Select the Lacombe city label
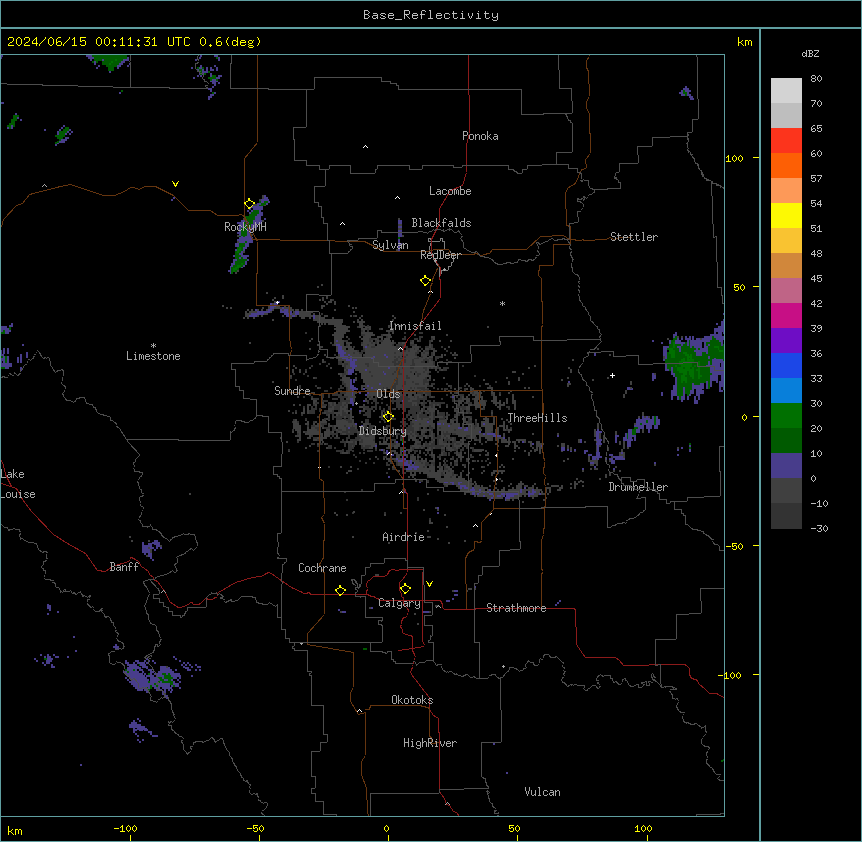This screenshot has width=862, height=842. (x=450, y=191)
